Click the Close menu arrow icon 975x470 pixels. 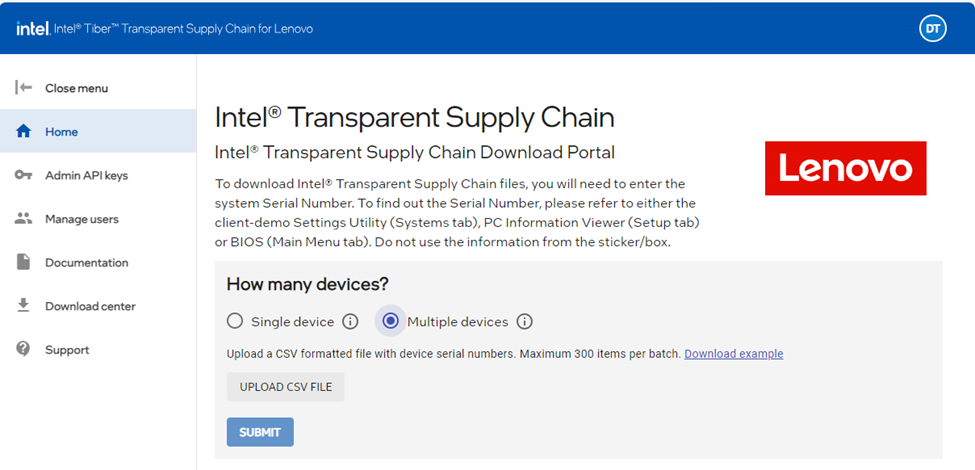point(23,88)
